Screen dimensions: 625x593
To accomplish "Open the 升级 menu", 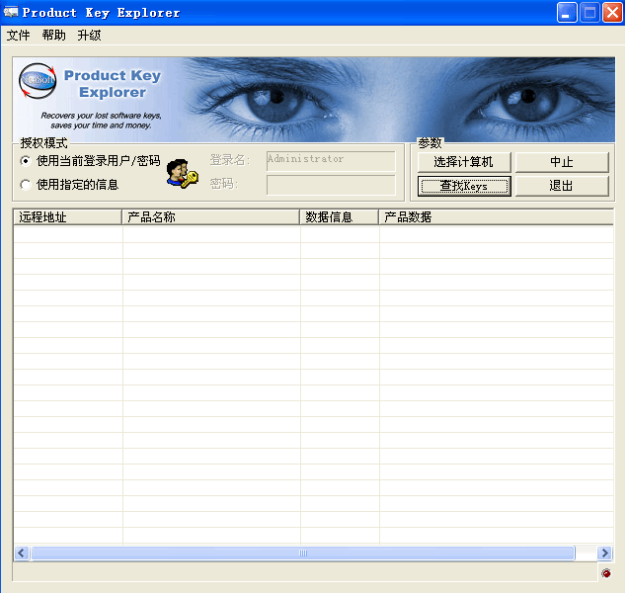I will point(89,36).
